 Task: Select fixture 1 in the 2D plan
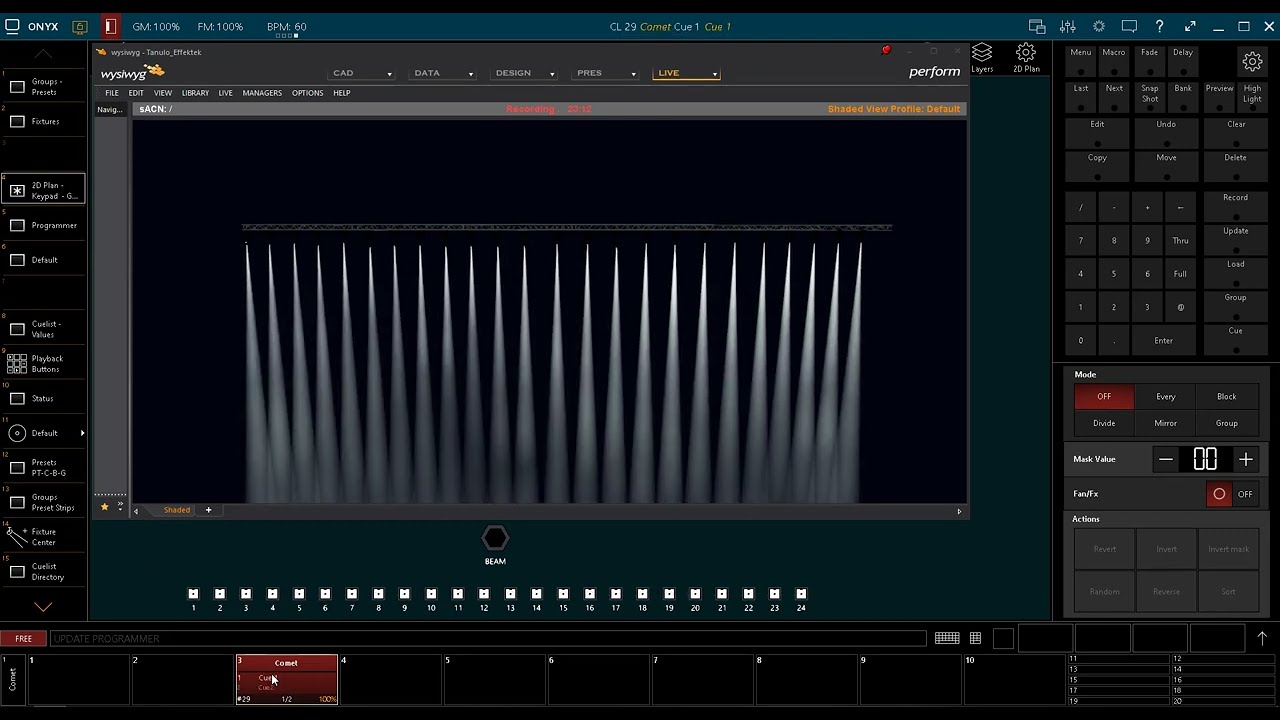[x=193, y=594]
